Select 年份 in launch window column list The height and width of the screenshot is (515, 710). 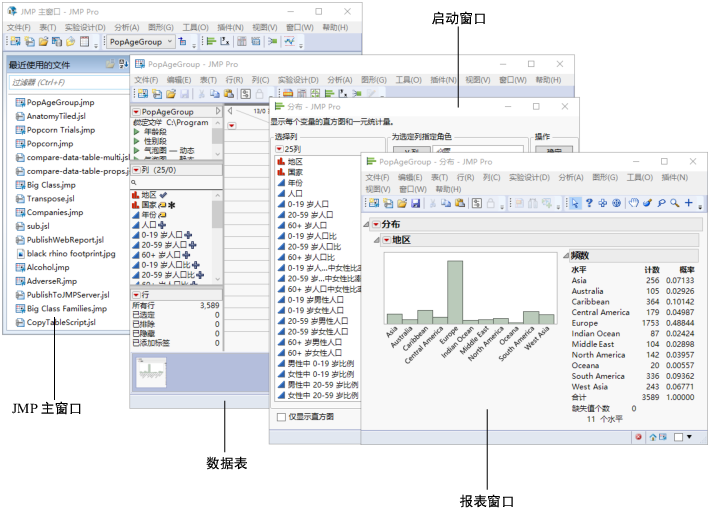[295, 183]
